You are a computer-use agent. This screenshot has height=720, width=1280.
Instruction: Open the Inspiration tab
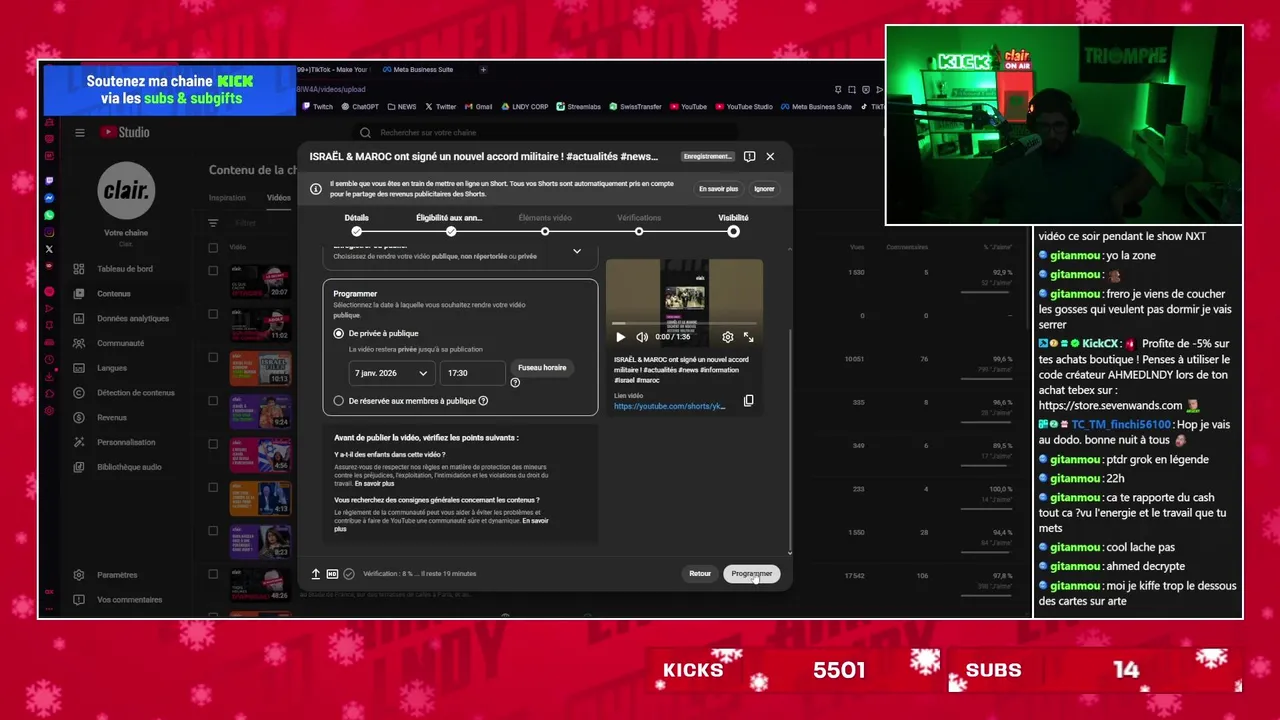[228, 198]
